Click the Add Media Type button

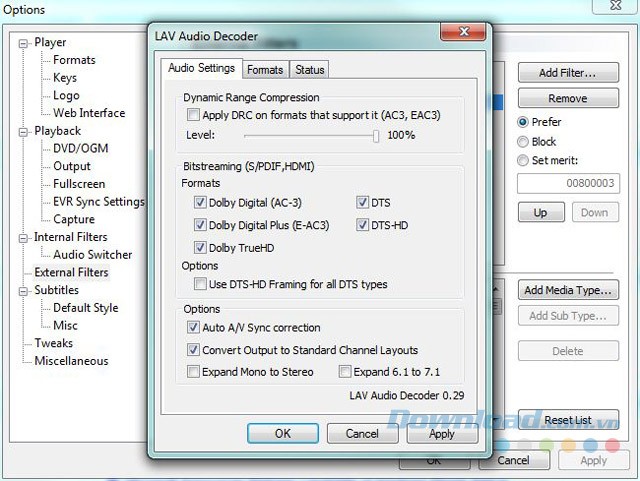[x=567, y=291]
